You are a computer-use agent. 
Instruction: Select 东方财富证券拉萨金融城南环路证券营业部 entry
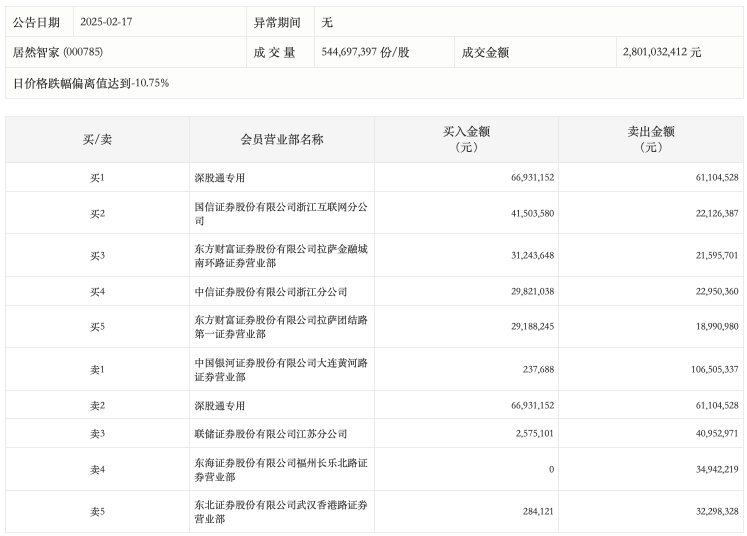281,256
